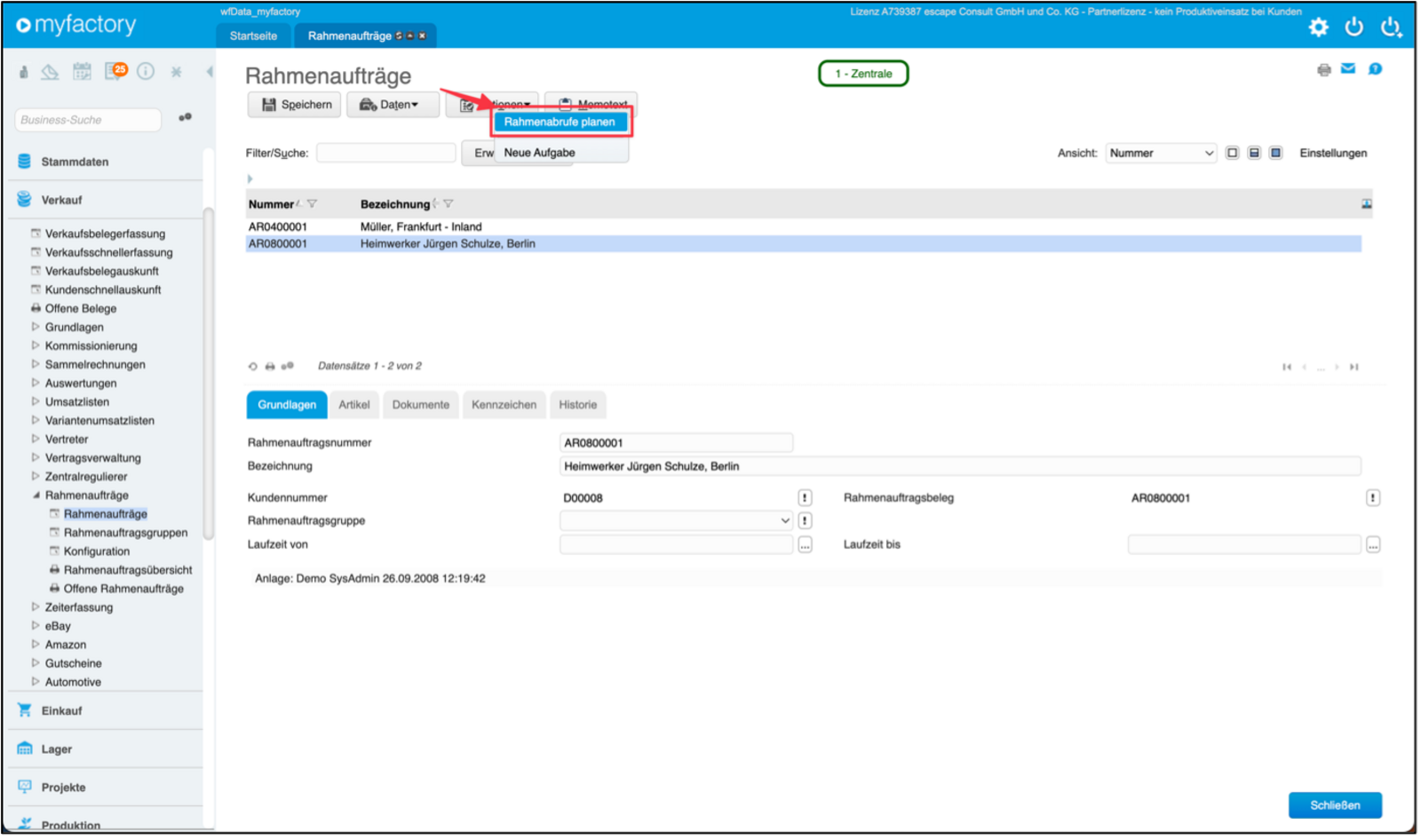Expand the small blue triangle above the table

click(x=250, y=178)
